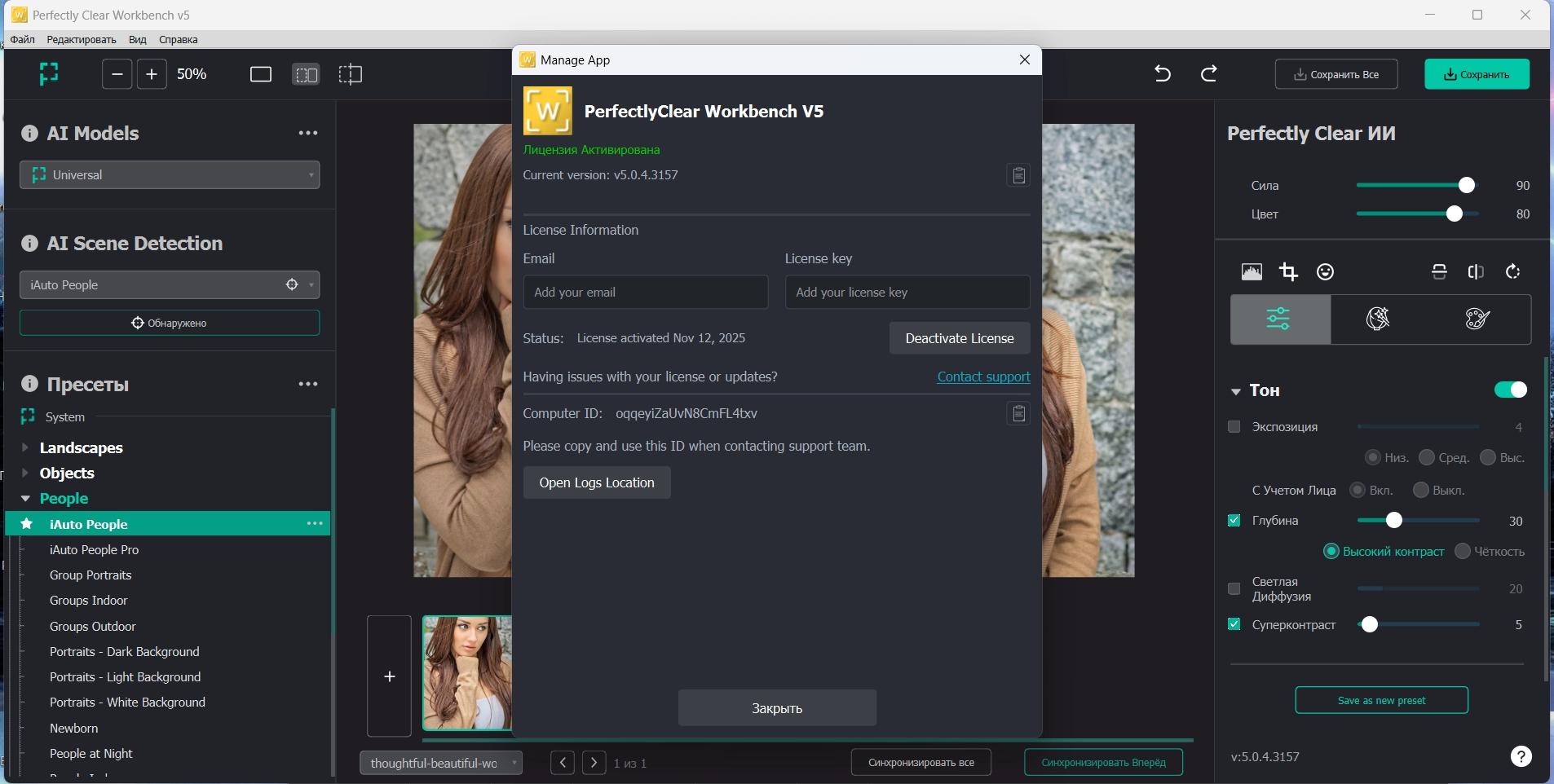Enable the Экспозиция checkbox
This screenshot has height=784, width=1554.
pyautogui.click(x=1234, y=427)
